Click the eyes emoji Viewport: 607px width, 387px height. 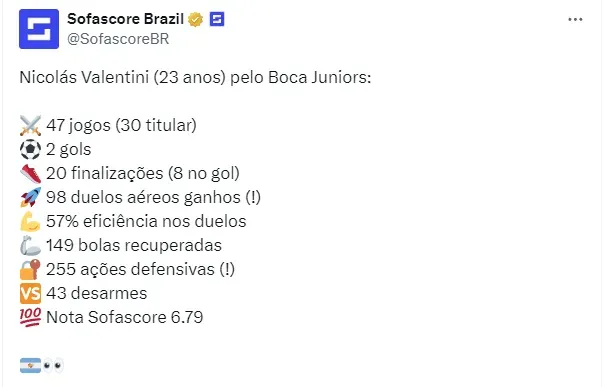point(53,366)
